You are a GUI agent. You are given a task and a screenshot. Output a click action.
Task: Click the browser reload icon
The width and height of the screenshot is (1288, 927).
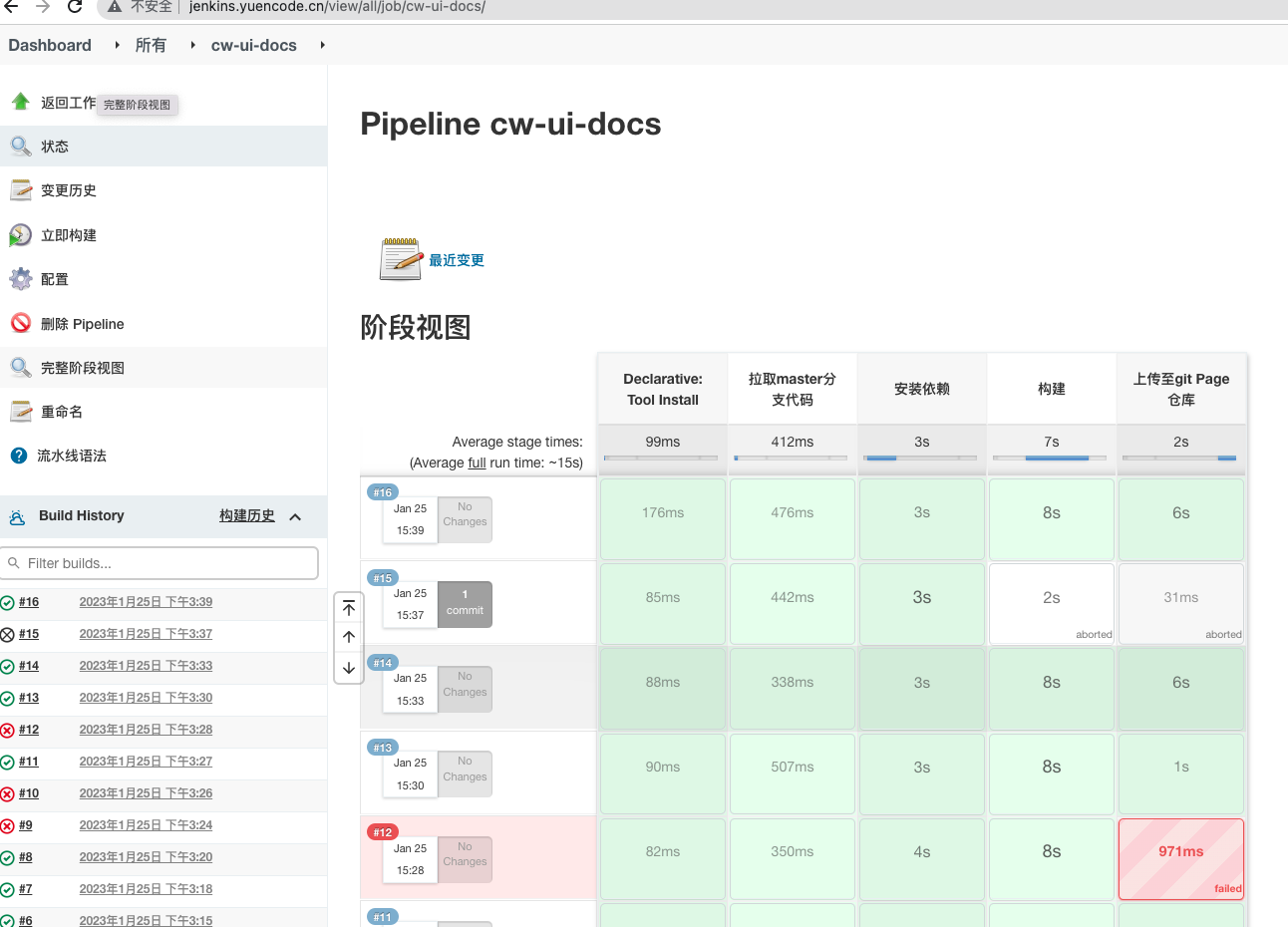click(x=75, y=7)
